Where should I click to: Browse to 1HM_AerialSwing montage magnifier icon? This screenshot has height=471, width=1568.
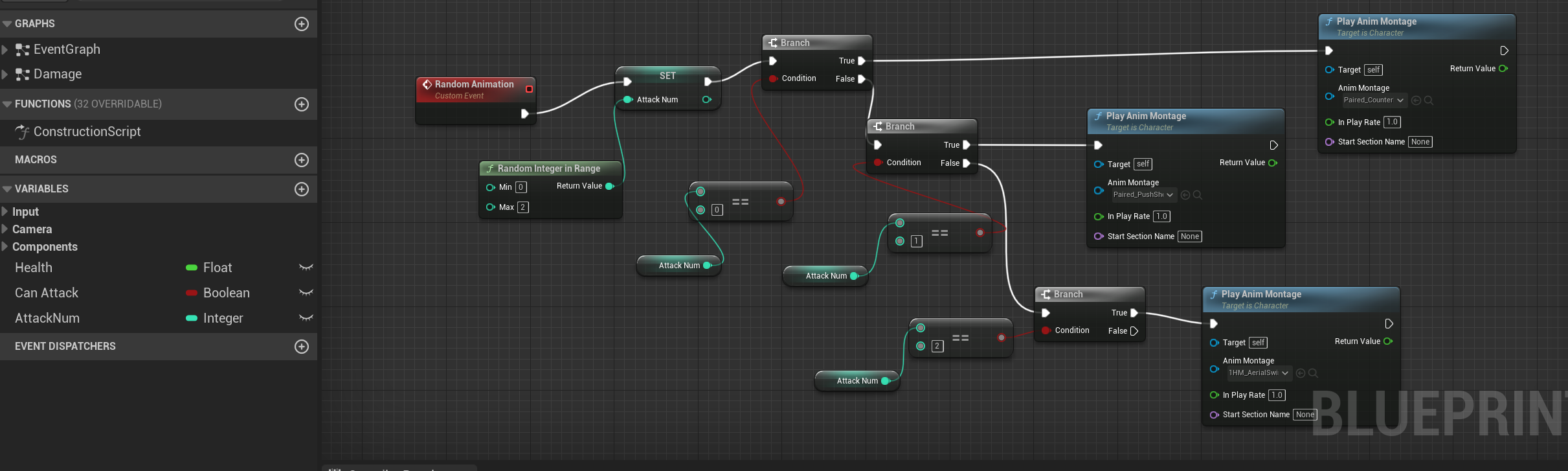(x=1313, y=373)
